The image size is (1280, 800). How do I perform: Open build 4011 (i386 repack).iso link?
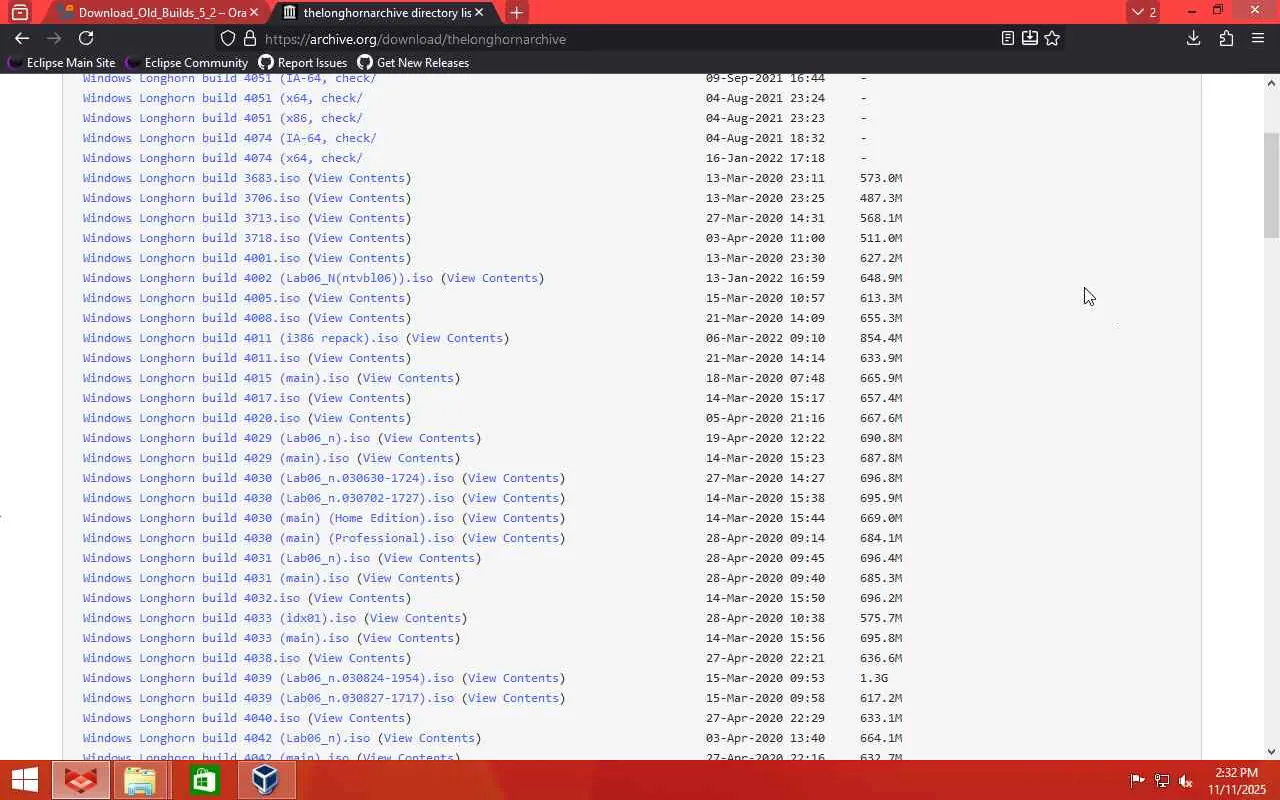[x=240, y=338]
